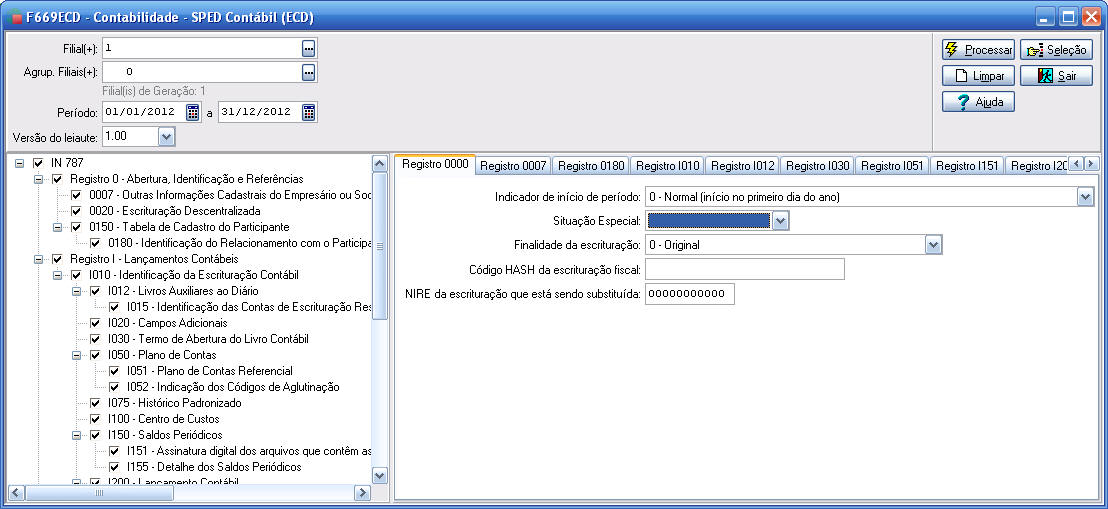The height and width of the screenshot is (509, 1108).
Task: Uncheck I155 Detalhe dos Saldos checkbox
Action: coord(114,467)
